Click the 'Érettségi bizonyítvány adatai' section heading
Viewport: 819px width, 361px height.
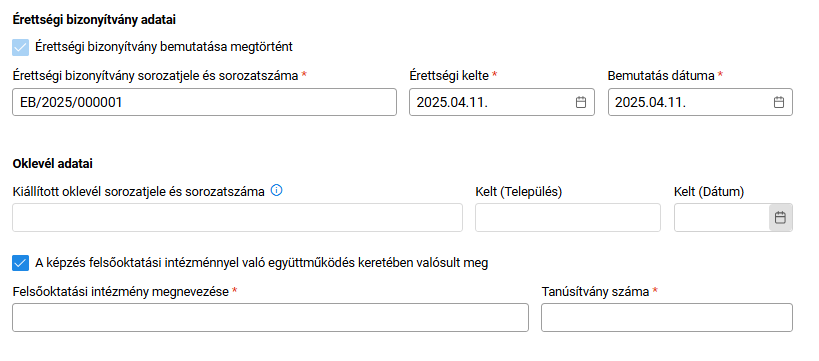[94, 20]
